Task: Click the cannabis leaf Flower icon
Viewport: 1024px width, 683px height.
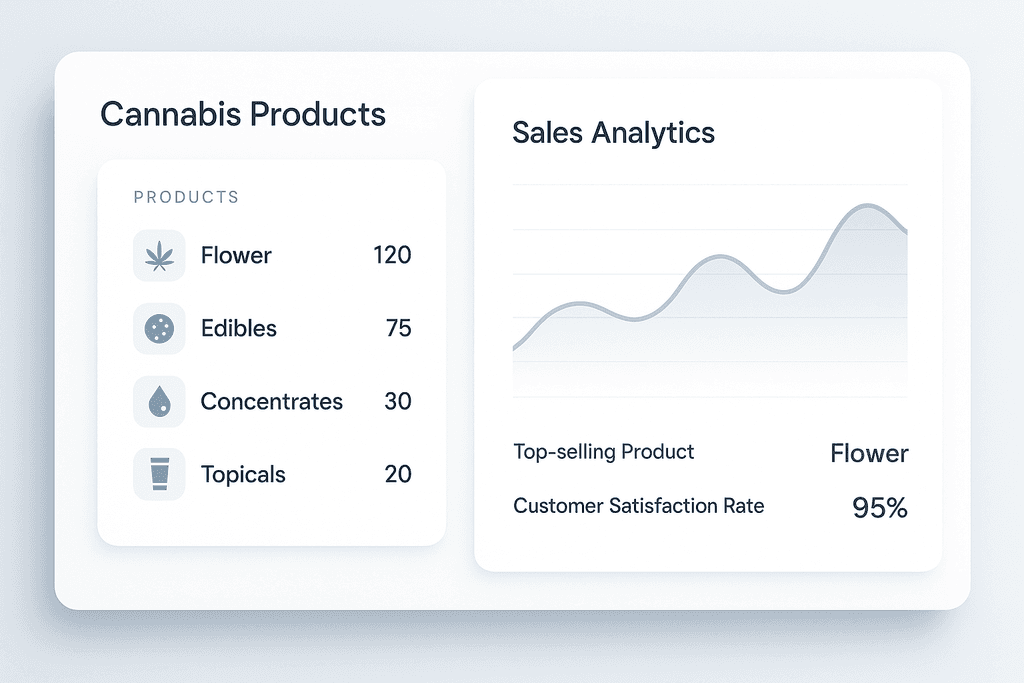Action: tap(159, 256)
